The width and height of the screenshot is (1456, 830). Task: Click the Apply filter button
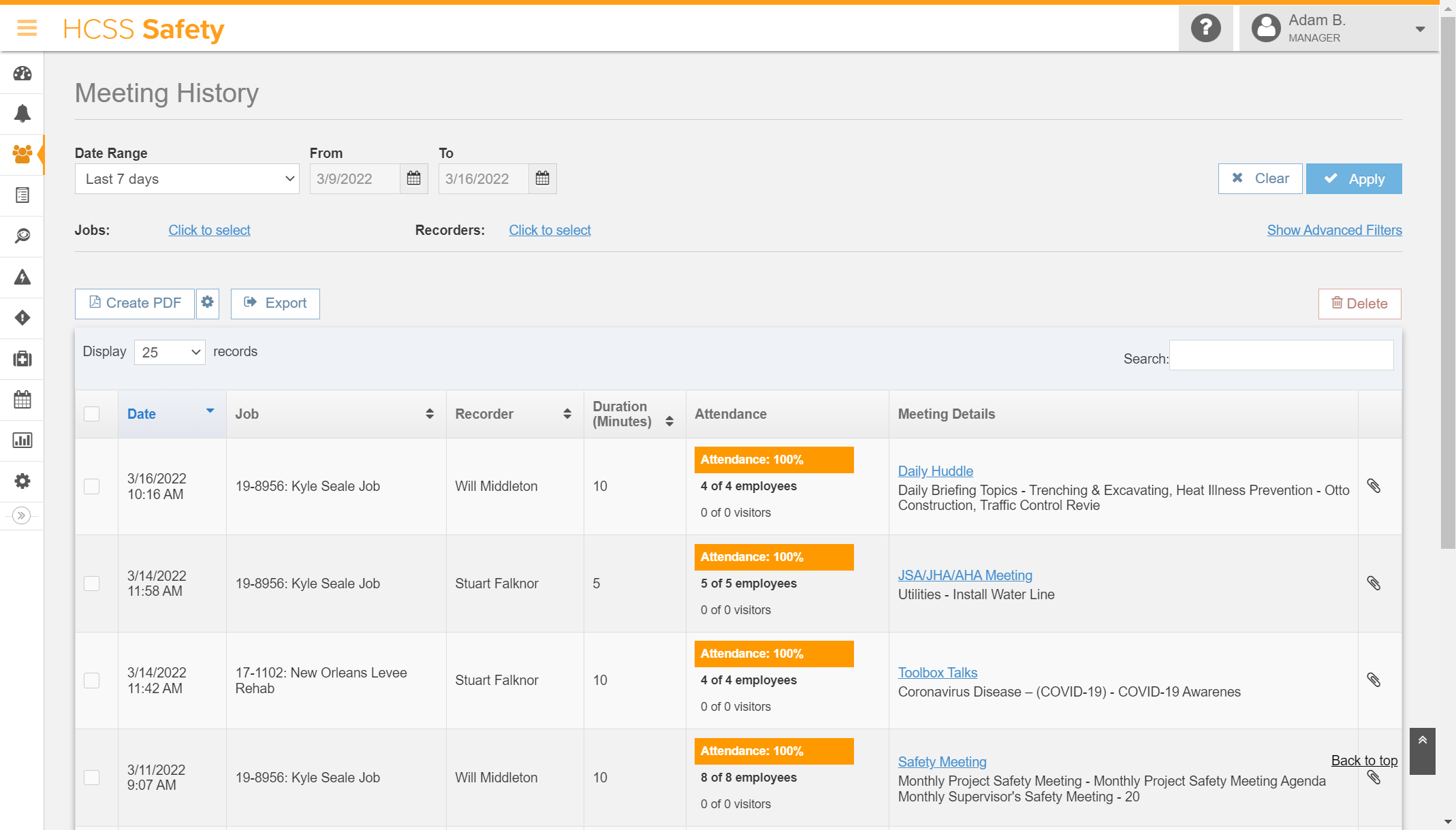pyautogui.click(x=1354, y=179)
